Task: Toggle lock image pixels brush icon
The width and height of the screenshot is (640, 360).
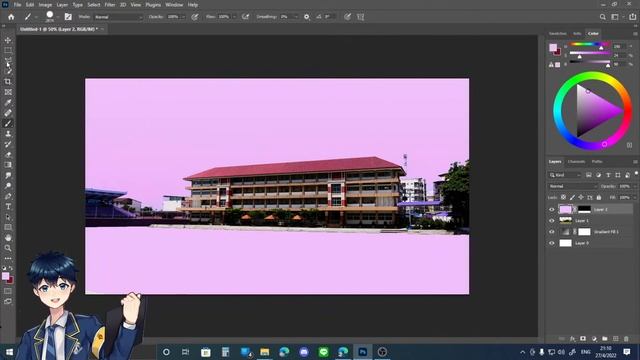Action: pyautogui.click(x=572, y=198)
